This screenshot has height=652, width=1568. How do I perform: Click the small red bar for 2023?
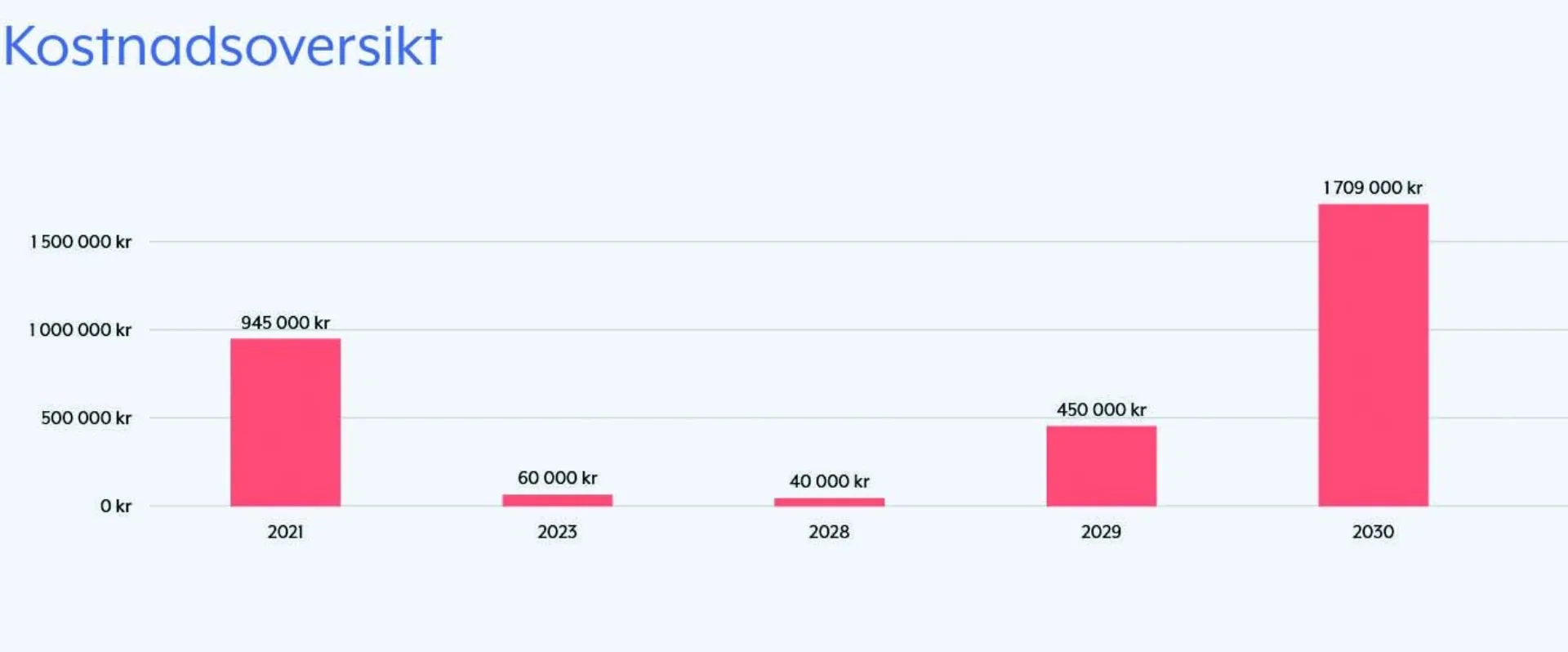557,500
